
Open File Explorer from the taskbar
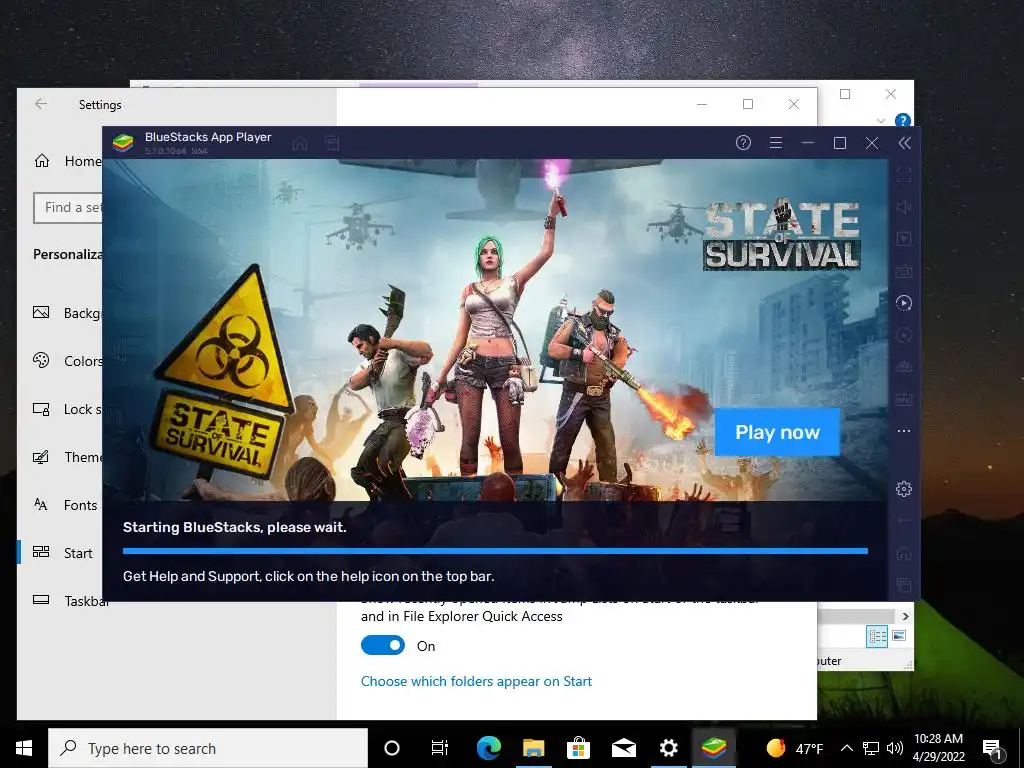click(534, 748)
